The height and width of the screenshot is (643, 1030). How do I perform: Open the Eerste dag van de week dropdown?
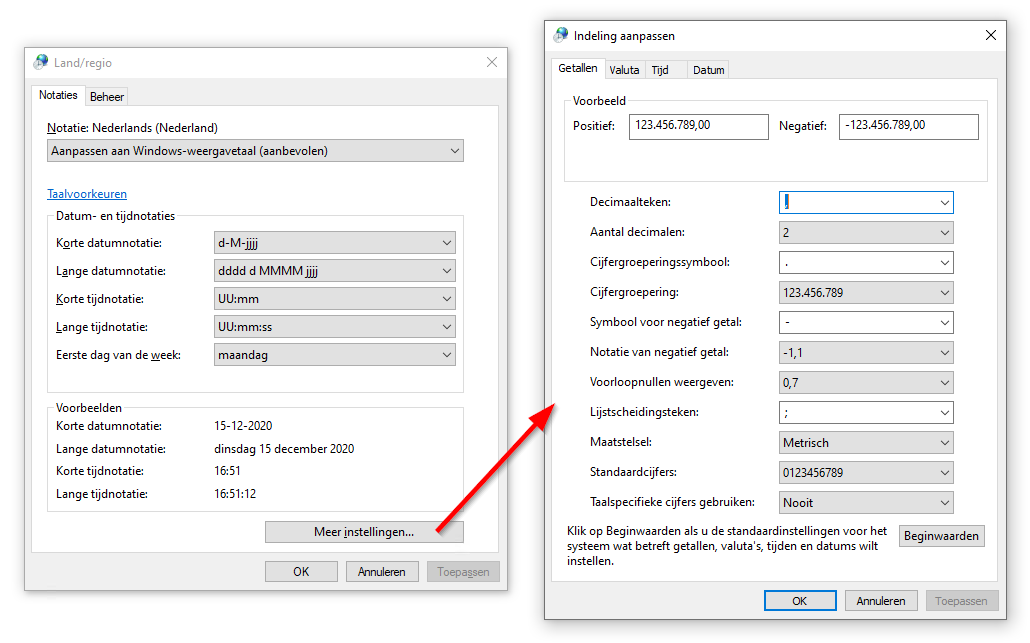(335, 355)
